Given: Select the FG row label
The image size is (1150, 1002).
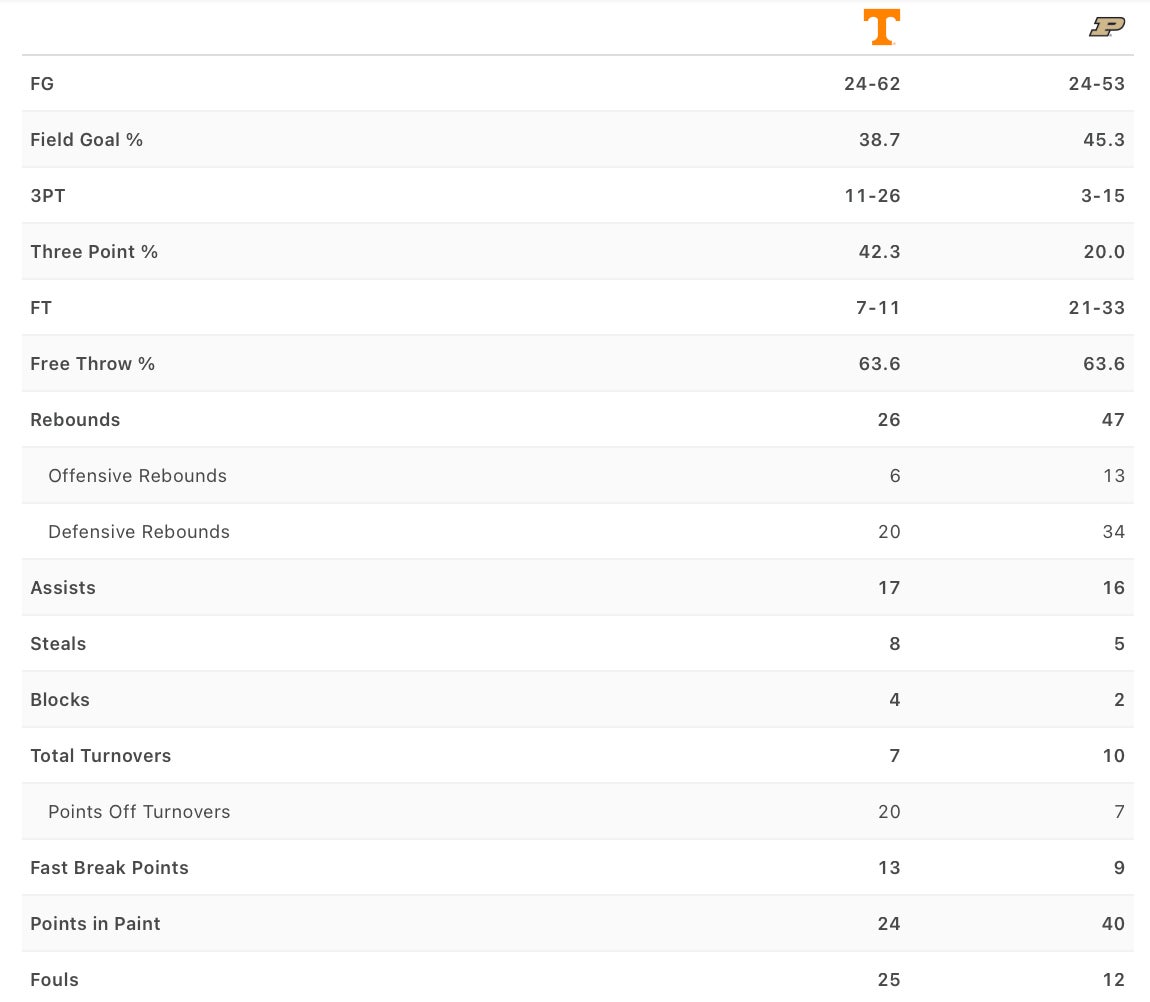Looking at the screenshot, I should point(42,84).
